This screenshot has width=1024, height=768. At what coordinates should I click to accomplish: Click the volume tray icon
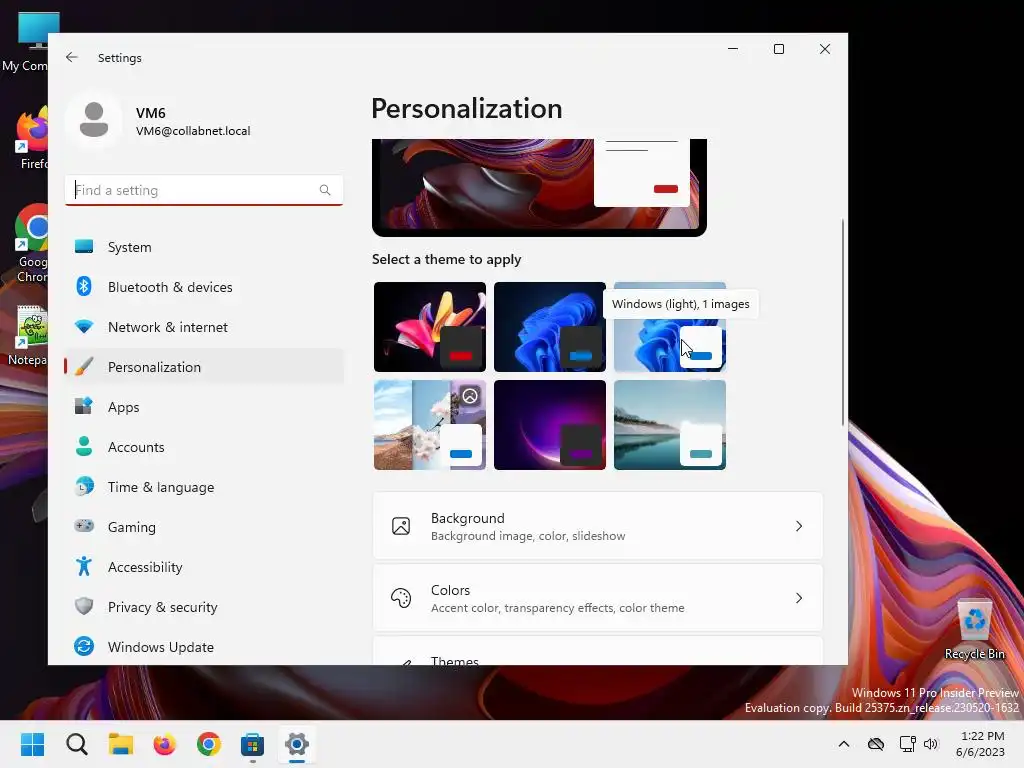[x=931, y=744]
